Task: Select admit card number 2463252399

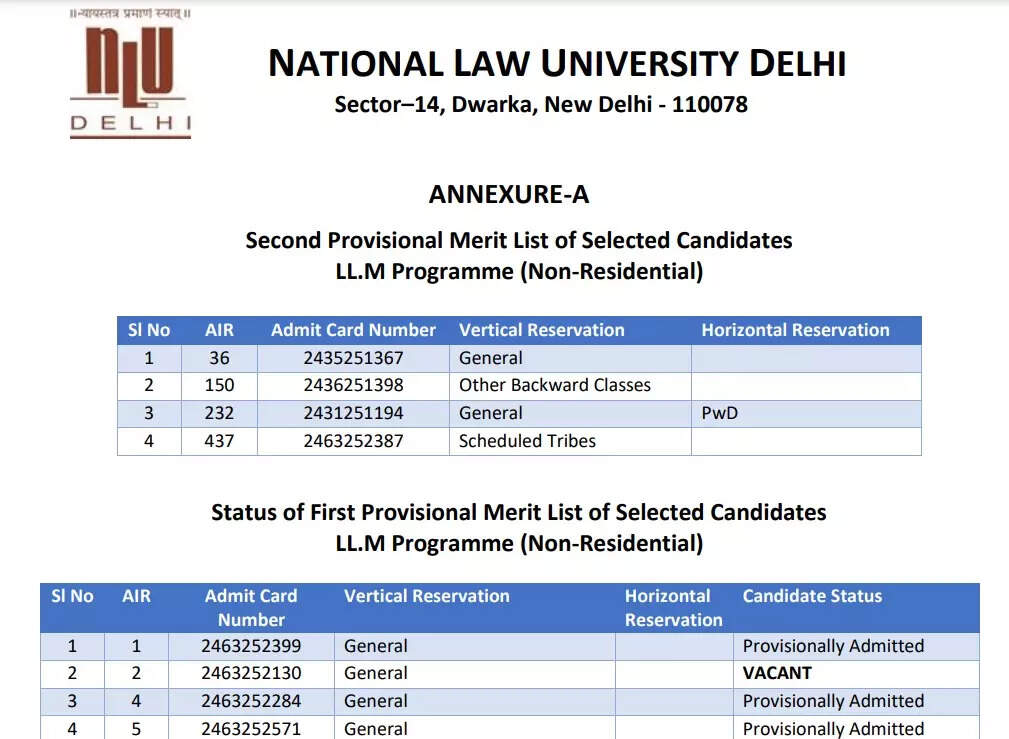Action: 251,646
